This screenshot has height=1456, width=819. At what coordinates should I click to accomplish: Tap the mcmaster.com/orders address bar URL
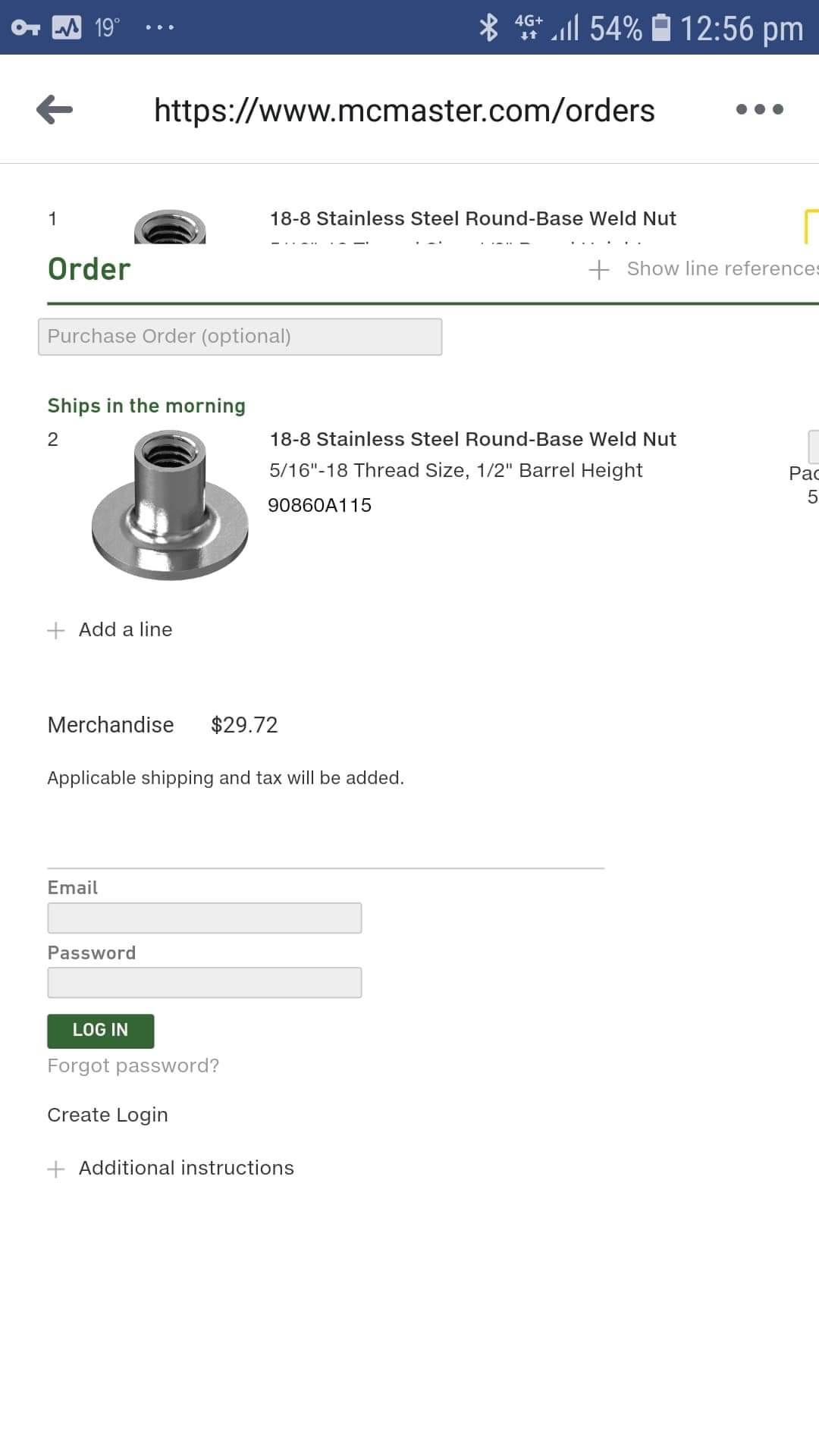(404, 111)
